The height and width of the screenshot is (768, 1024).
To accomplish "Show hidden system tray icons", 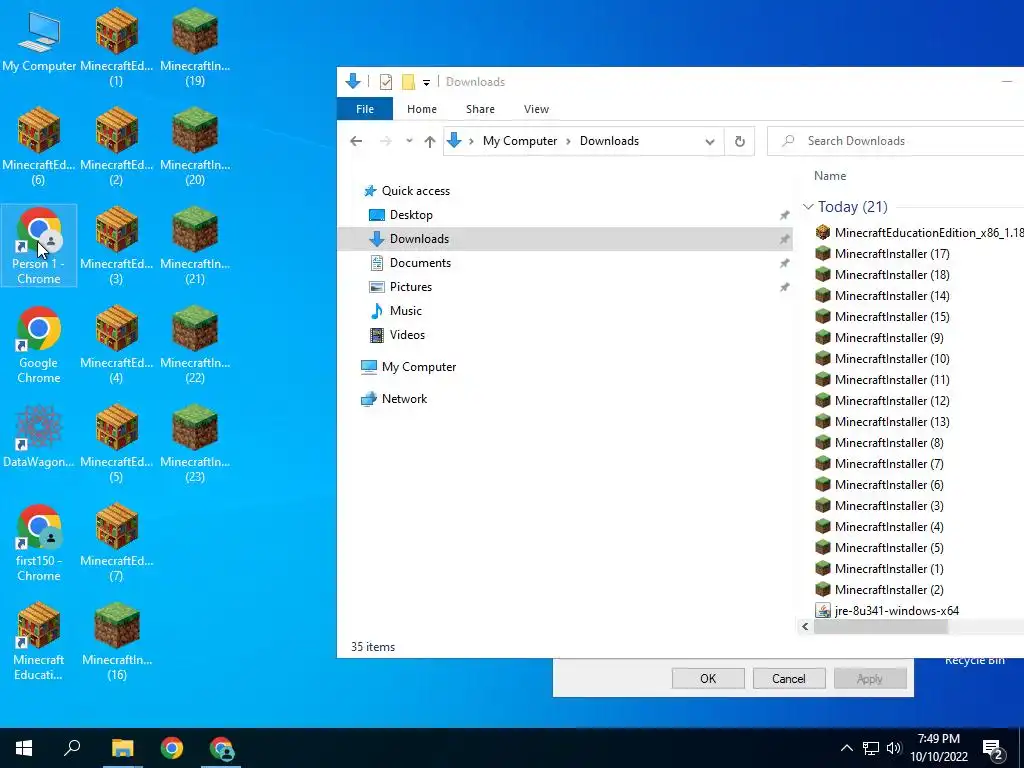I will click(846, 748).
